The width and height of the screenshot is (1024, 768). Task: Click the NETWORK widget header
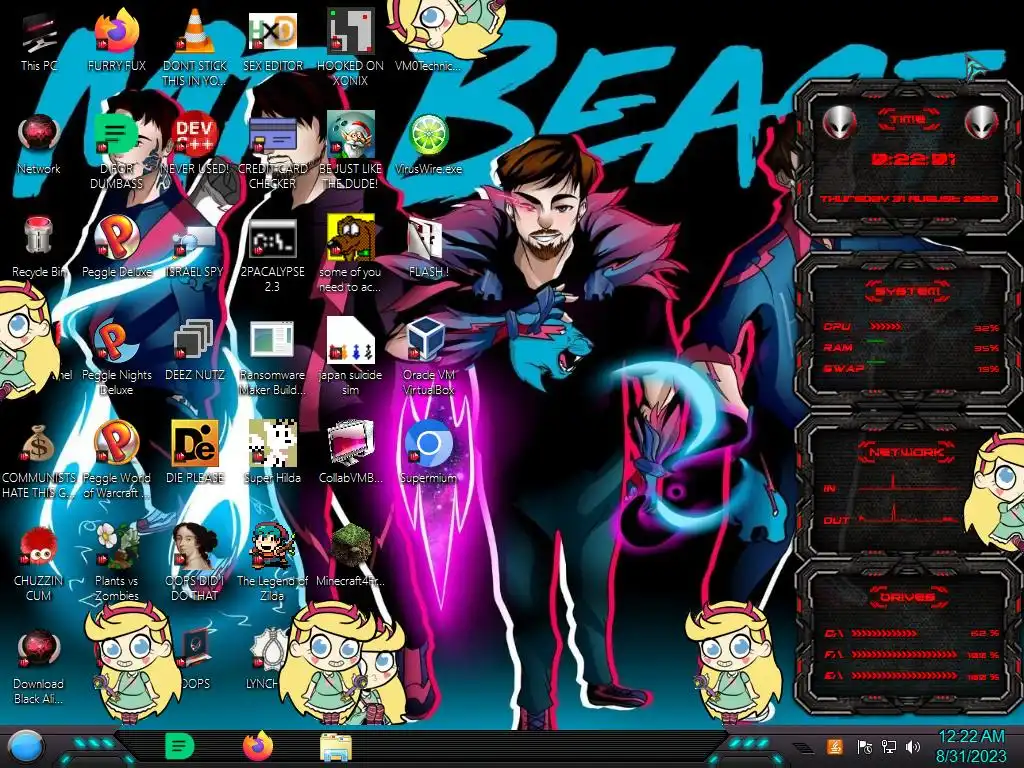pyautogui.click(x=908, y=452)
